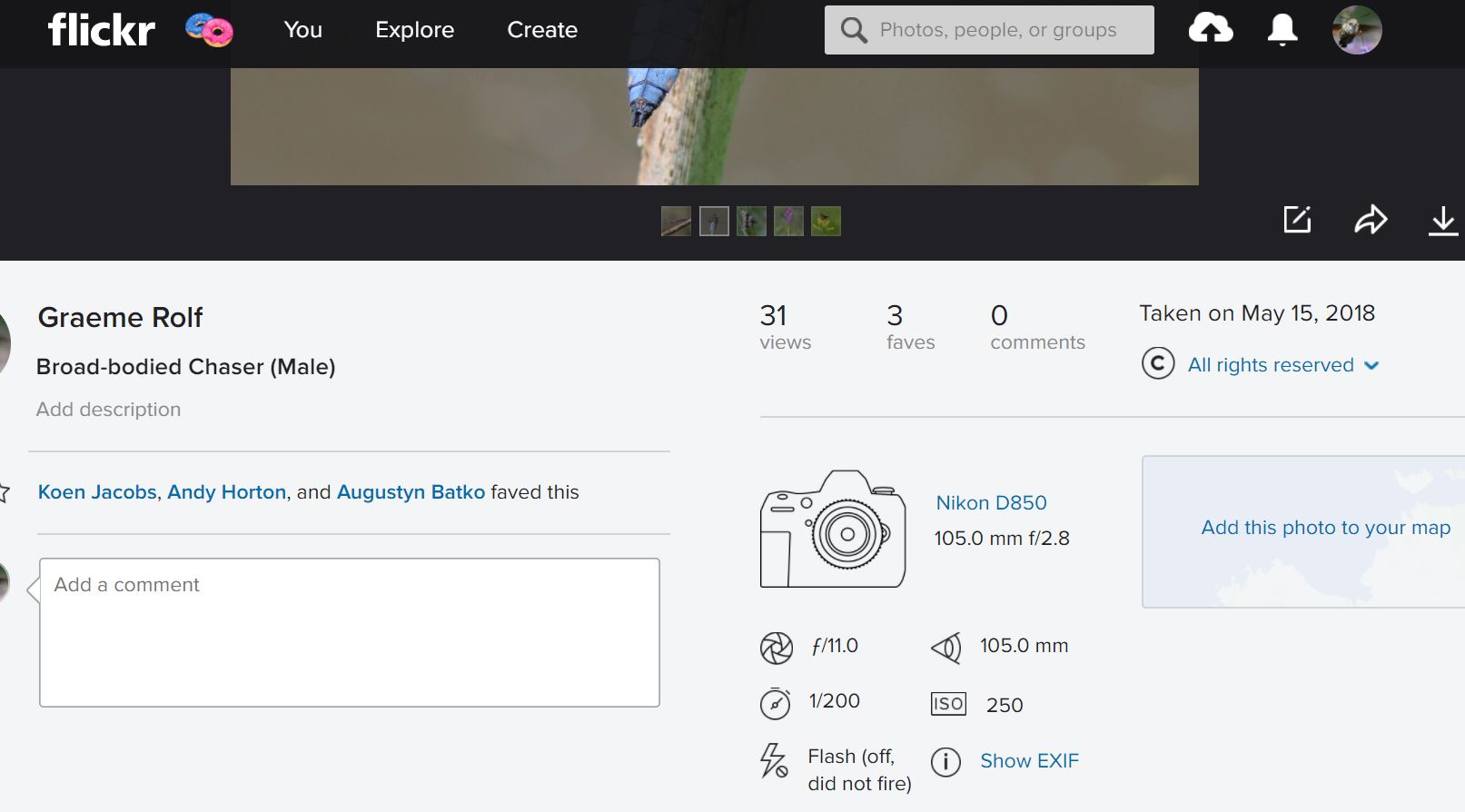Image resolution: width=1465 pixels, height=812 pixels.
Task: Click the 3 faves count
Action: click(x=910, y=327)
